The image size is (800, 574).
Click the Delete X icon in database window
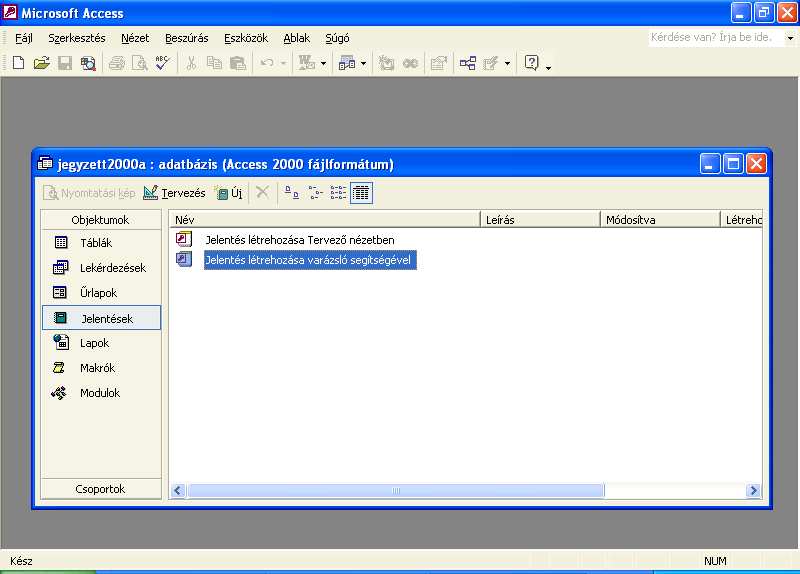(262, 192)
